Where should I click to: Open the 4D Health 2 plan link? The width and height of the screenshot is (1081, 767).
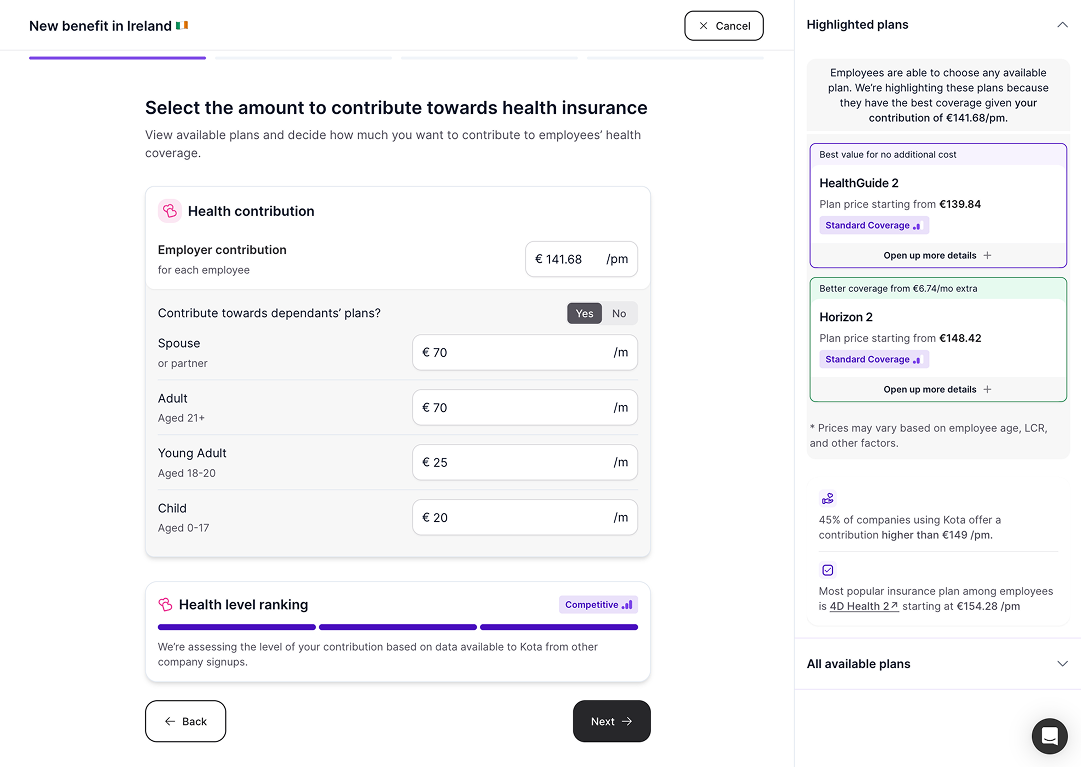pyautogui.click(x=864, y=606)
